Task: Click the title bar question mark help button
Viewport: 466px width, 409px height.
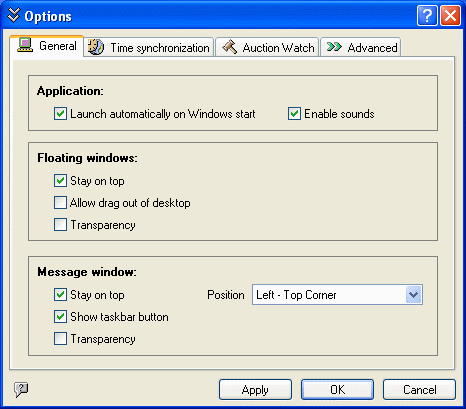Action: click(427, 15)
